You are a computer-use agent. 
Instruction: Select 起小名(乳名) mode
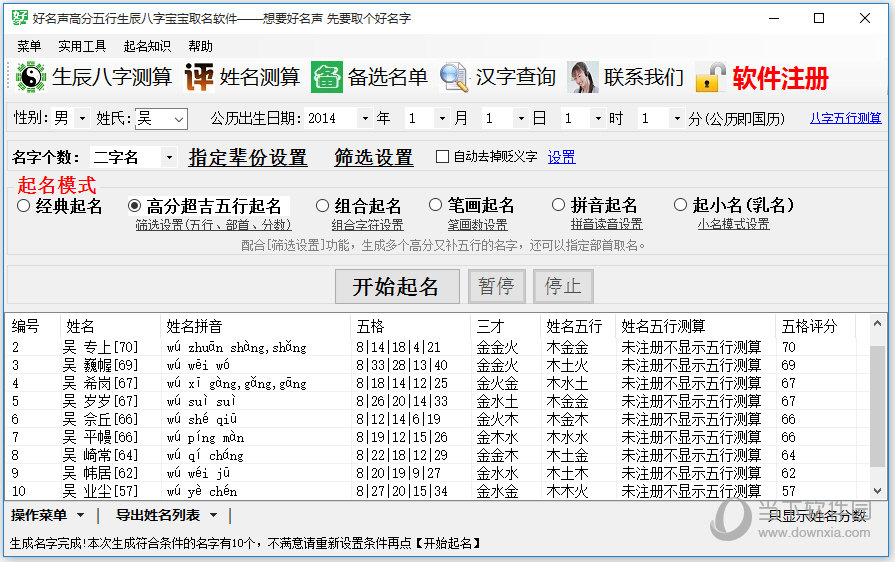680,204
